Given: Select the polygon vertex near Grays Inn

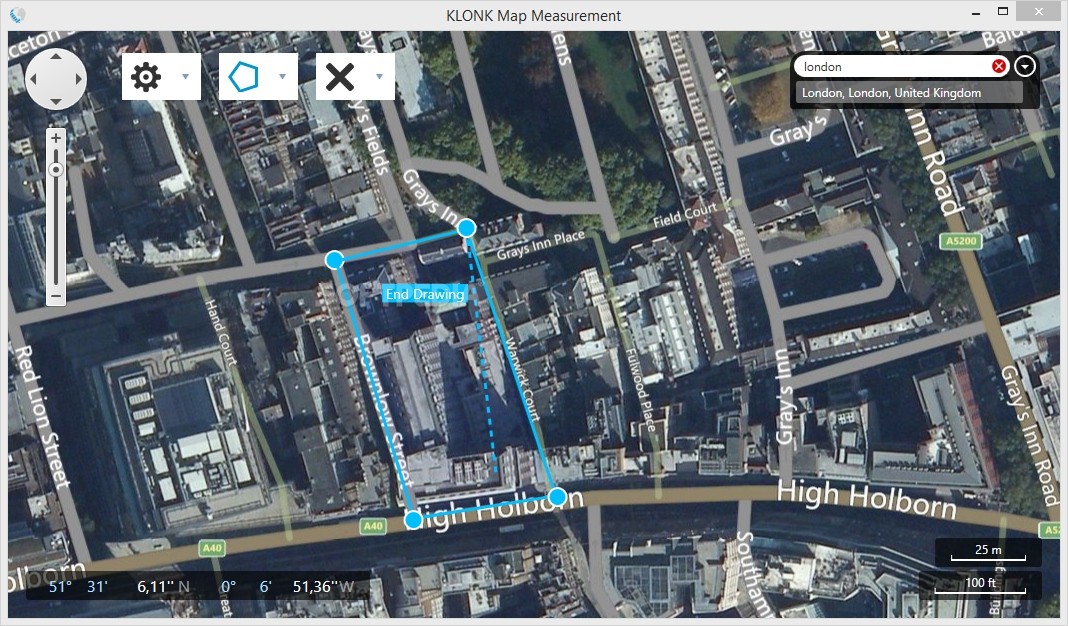Looking at the screenshot, I should (467, 228).
